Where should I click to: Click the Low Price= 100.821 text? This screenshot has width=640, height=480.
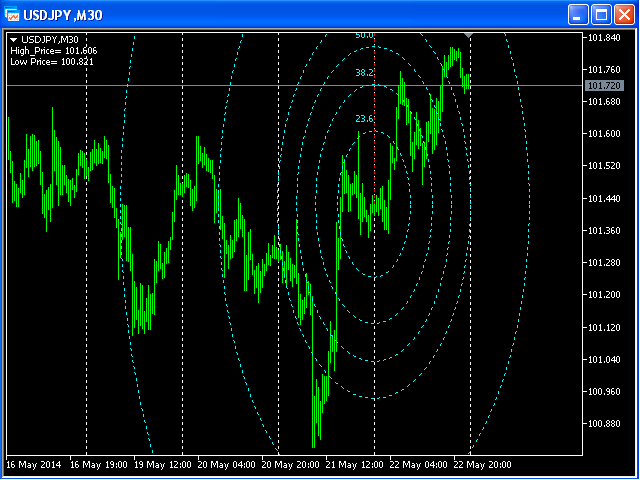(x=52, y=62)
